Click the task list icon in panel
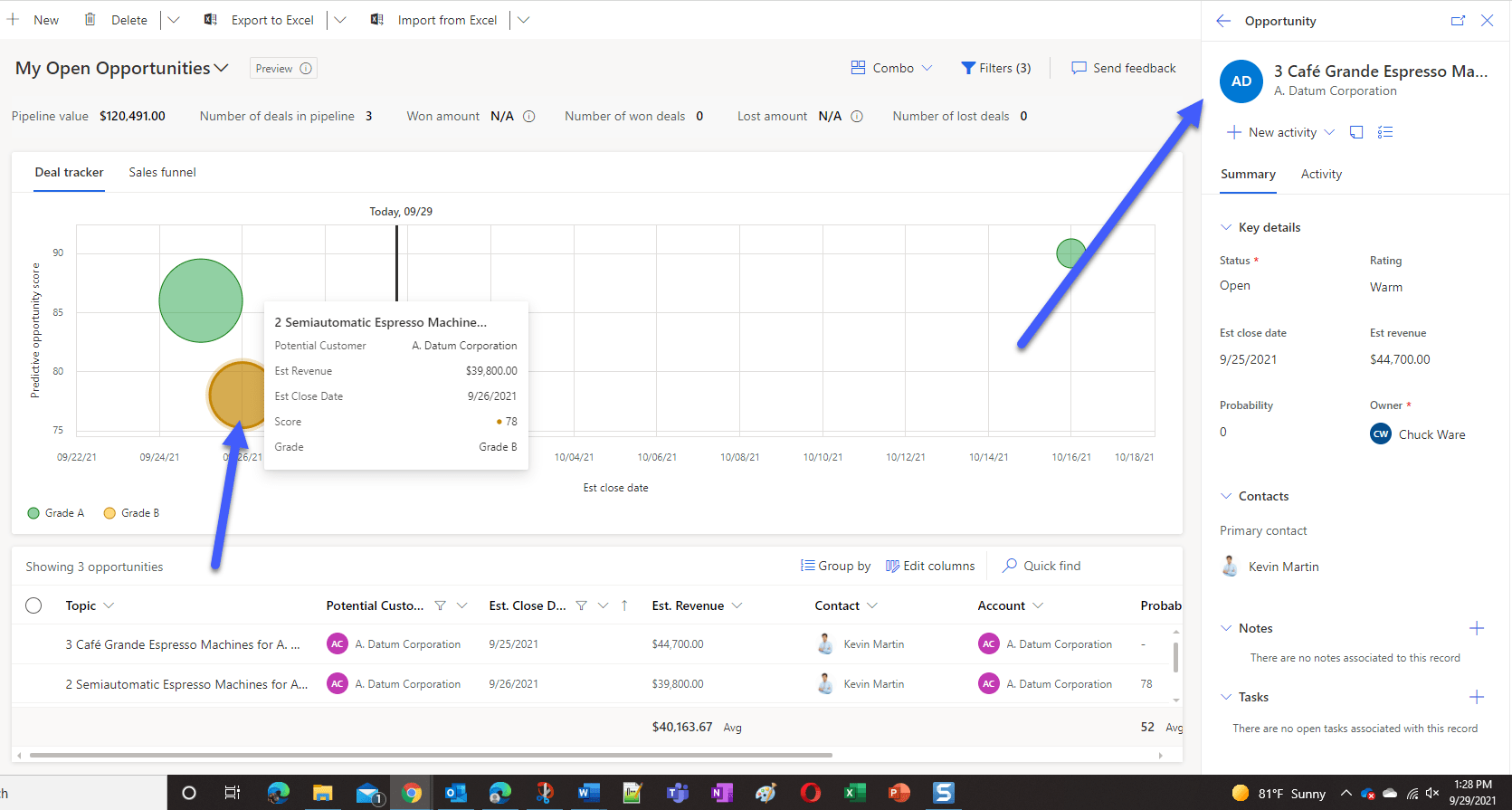The image size is (1512, 810). click(x=1385, y=132)
